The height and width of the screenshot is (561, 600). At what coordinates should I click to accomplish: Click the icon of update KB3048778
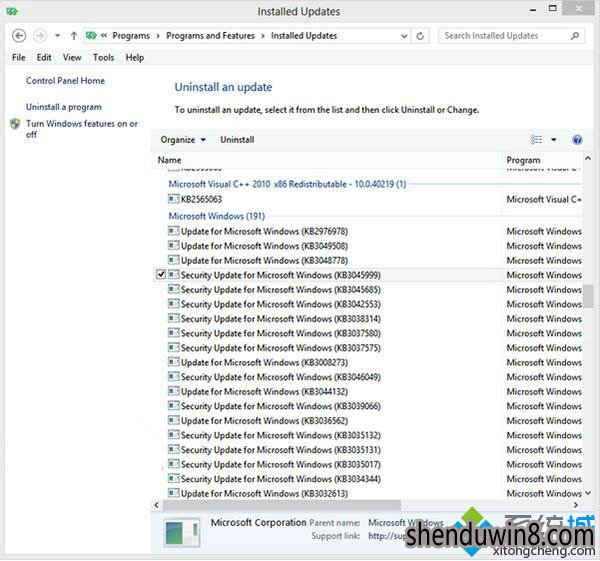click(x=174, y=260)
